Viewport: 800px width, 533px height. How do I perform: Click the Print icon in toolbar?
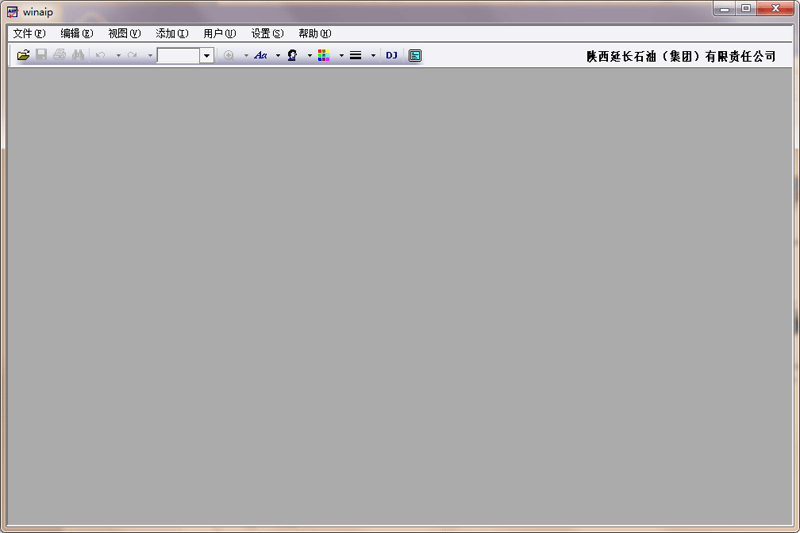pos(60,55)
